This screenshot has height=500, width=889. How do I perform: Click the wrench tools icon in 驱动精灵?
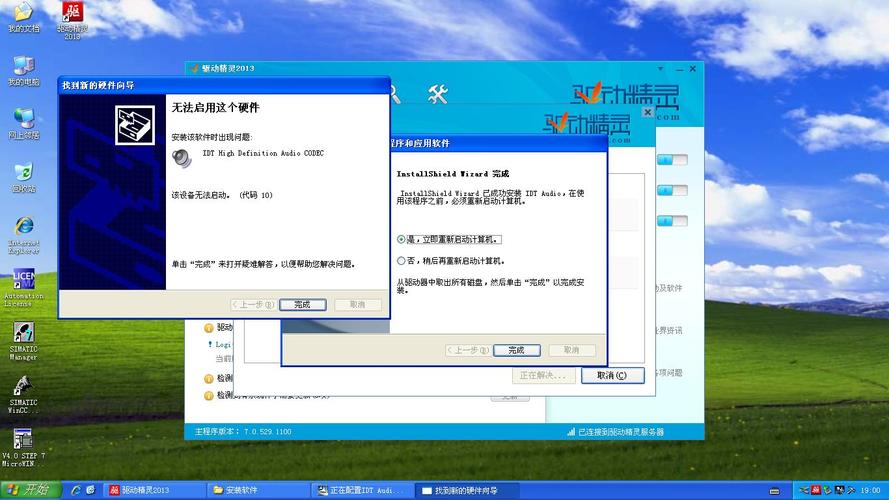pos(438,94)
